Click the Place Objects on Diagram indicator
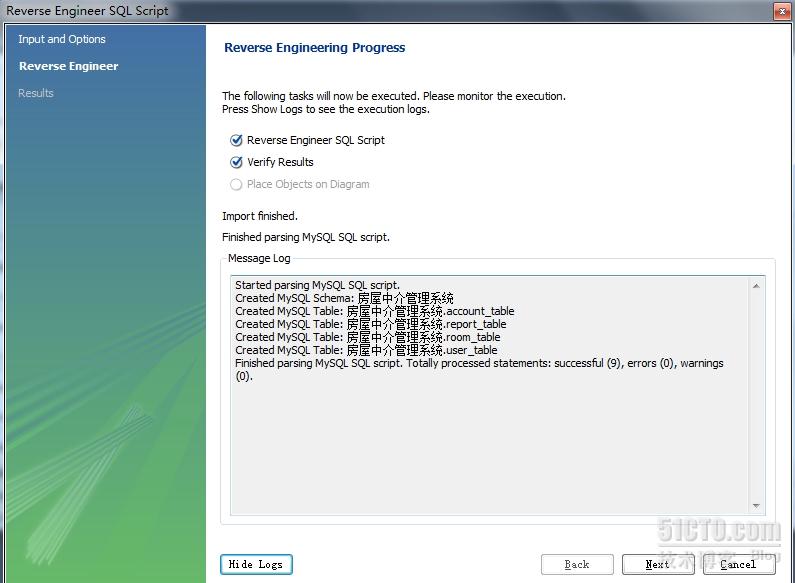 (x=236, y=185)
